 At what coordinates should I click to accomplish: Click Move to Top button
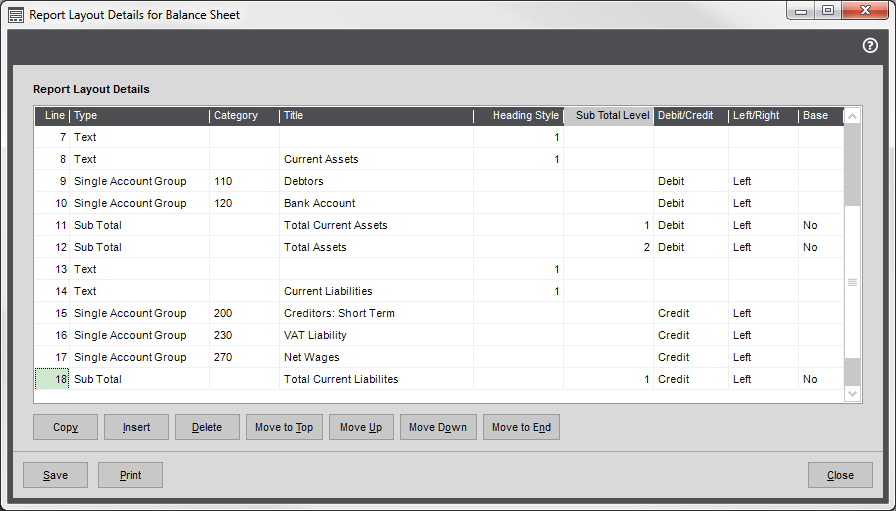(284, 427)
